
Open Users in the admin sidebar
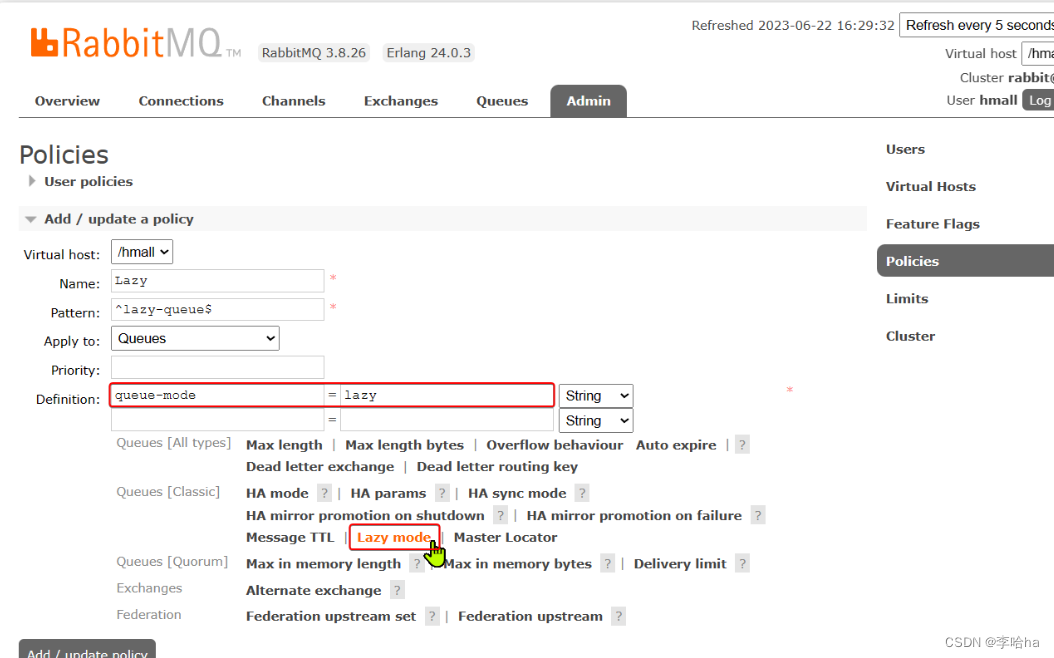[x=905, y=149]
